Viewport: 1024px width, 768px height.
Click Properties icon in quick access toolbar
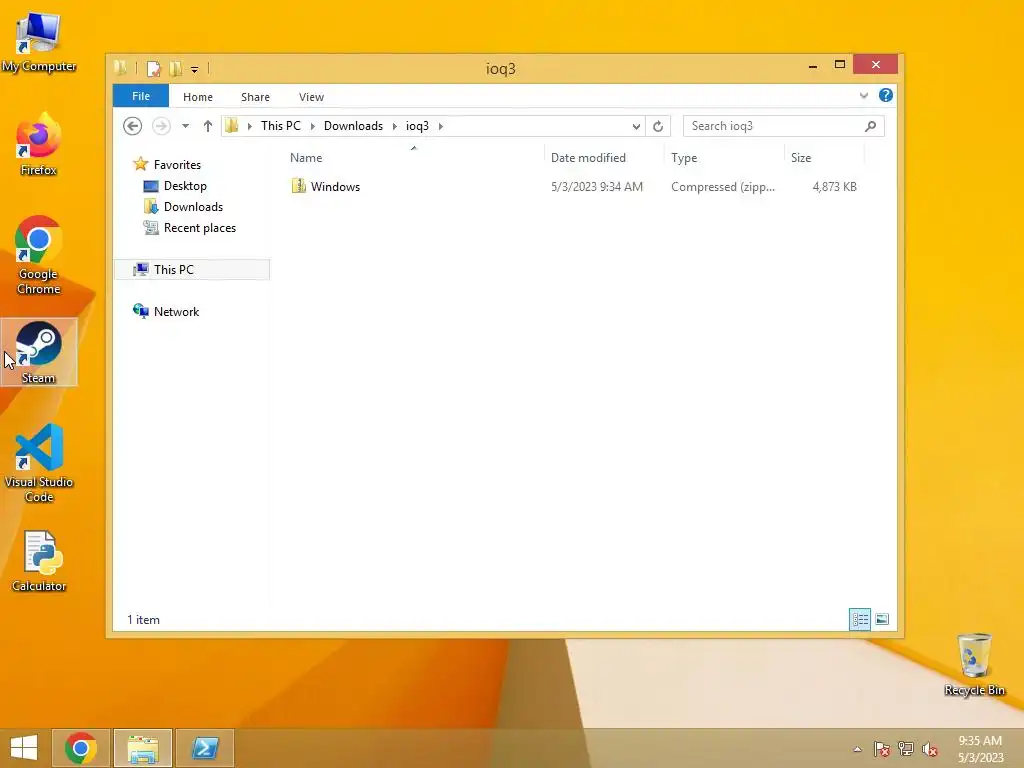[x=153, y=69]
